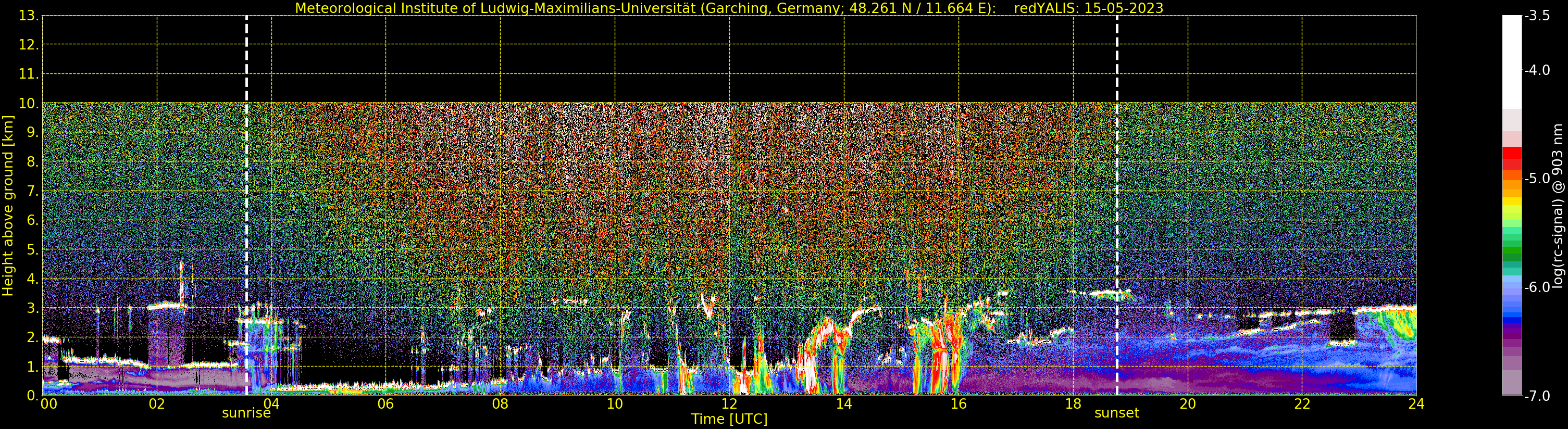The image size is (1568, 429).
Task: Click the 'sunset' label below the axis
Action: point(1116,413)
